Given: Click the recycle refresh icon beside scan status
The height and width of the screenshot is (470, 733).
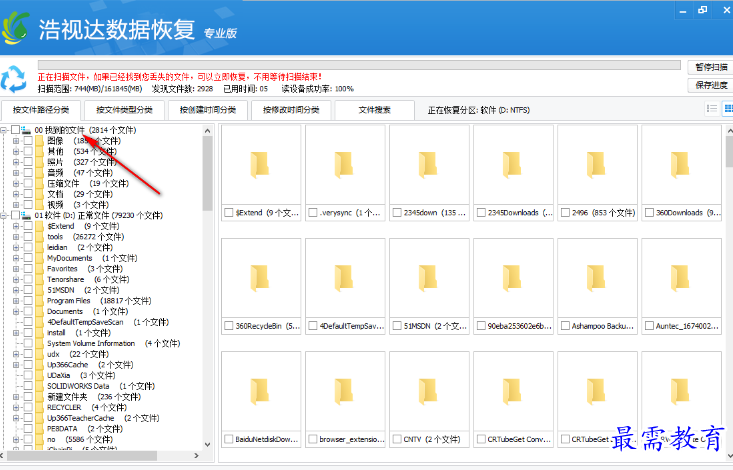Looking at the screenshot, I should 14,79.
